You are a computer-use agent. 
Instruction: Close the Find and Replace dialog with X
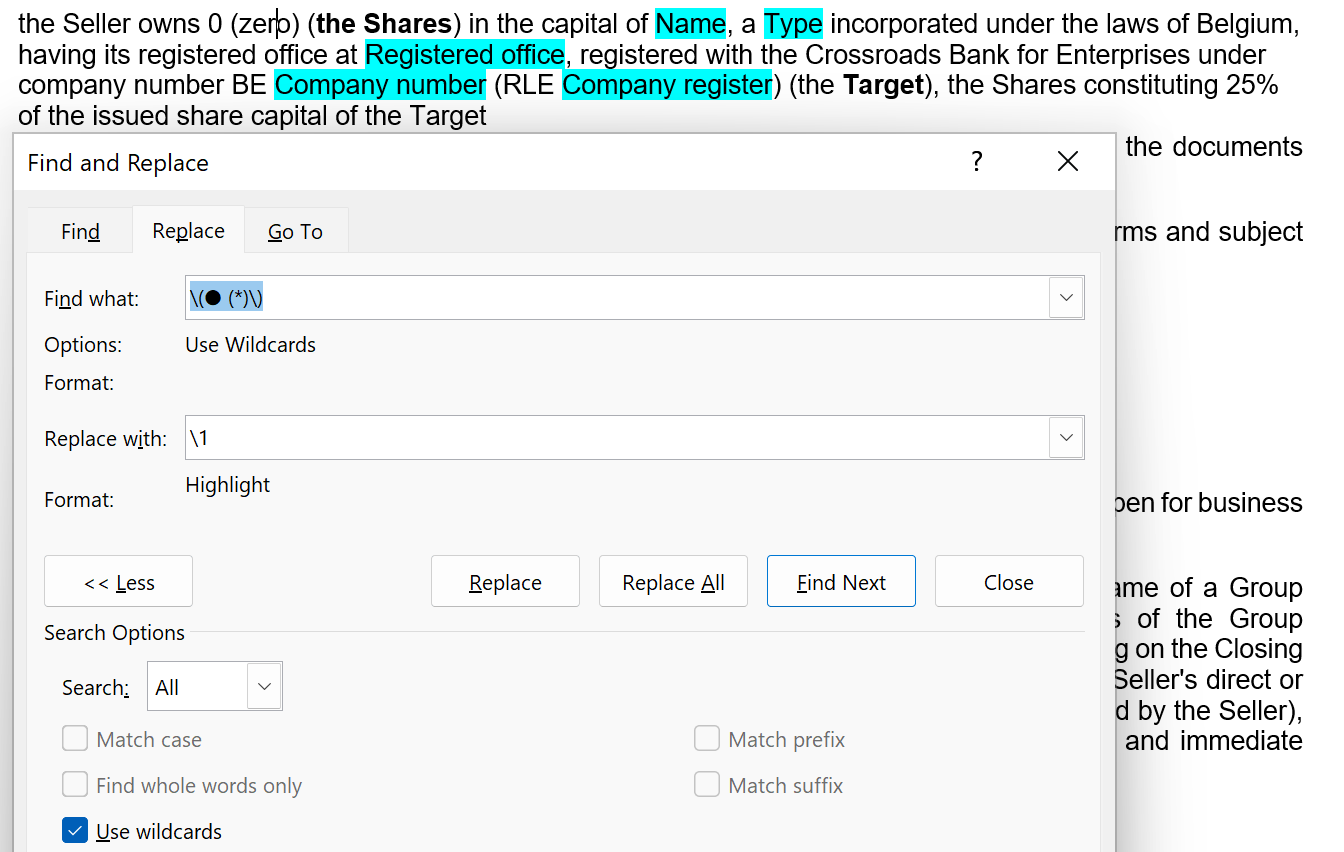click(x=1067, y=162)
